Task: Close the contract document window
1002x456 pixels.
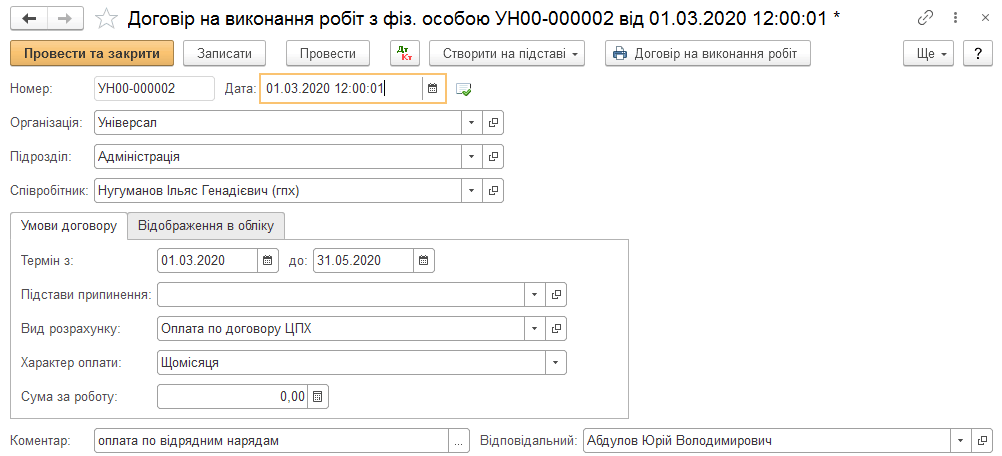Action: click(x=985, y=19)
